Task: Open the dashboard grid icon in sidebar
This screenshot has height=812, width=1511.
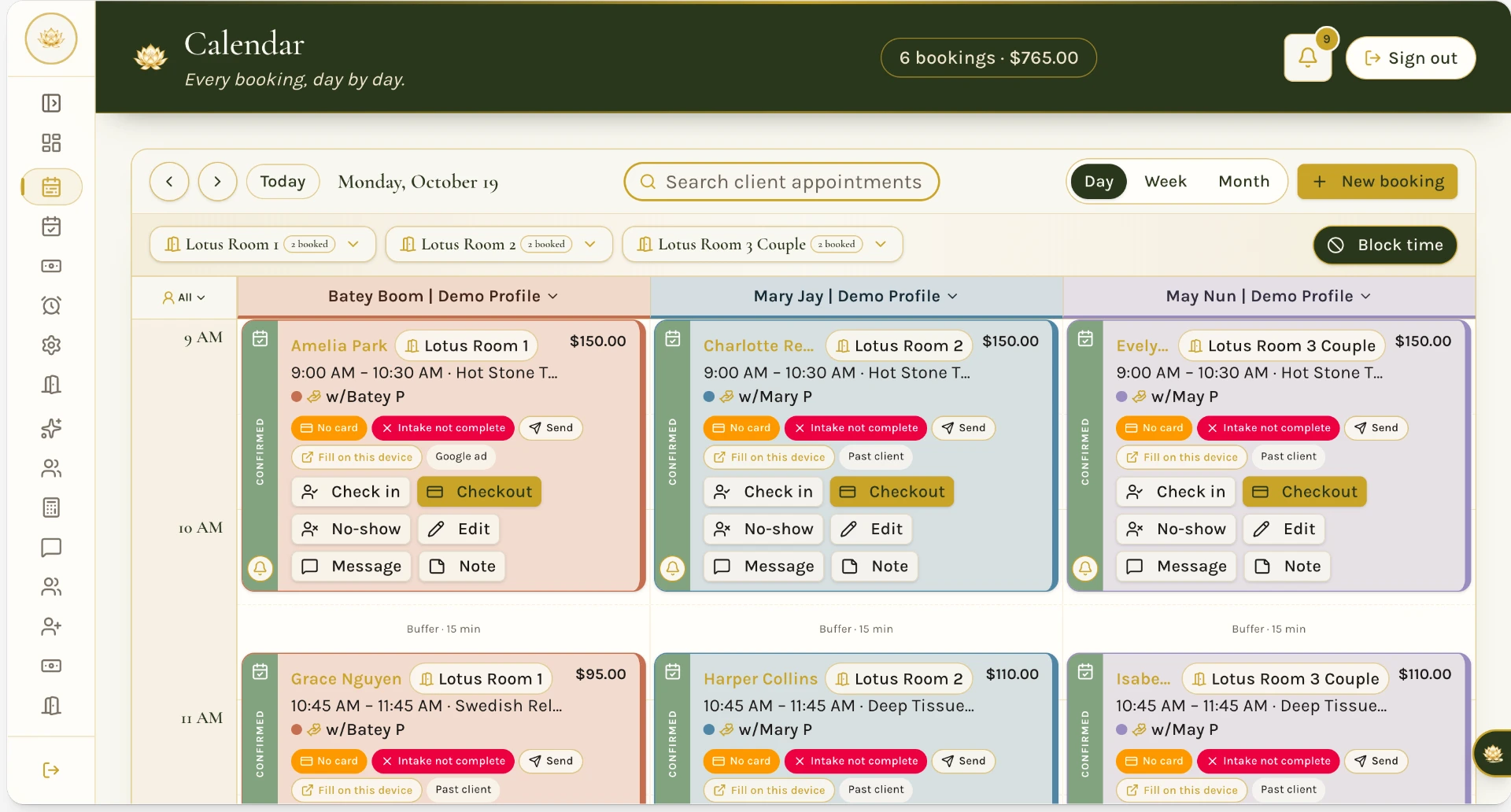Action: [x=51, y=142]
